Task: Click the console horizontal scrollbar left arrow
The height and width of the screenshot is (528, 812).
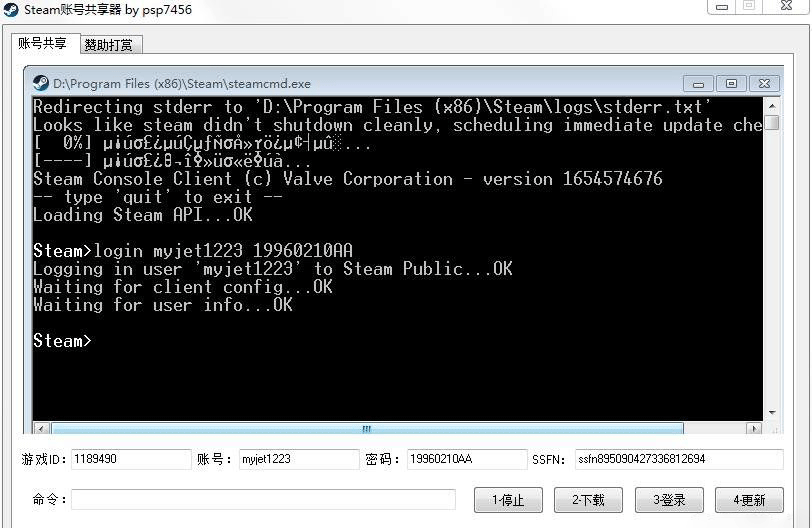Action: click(39, 429)
